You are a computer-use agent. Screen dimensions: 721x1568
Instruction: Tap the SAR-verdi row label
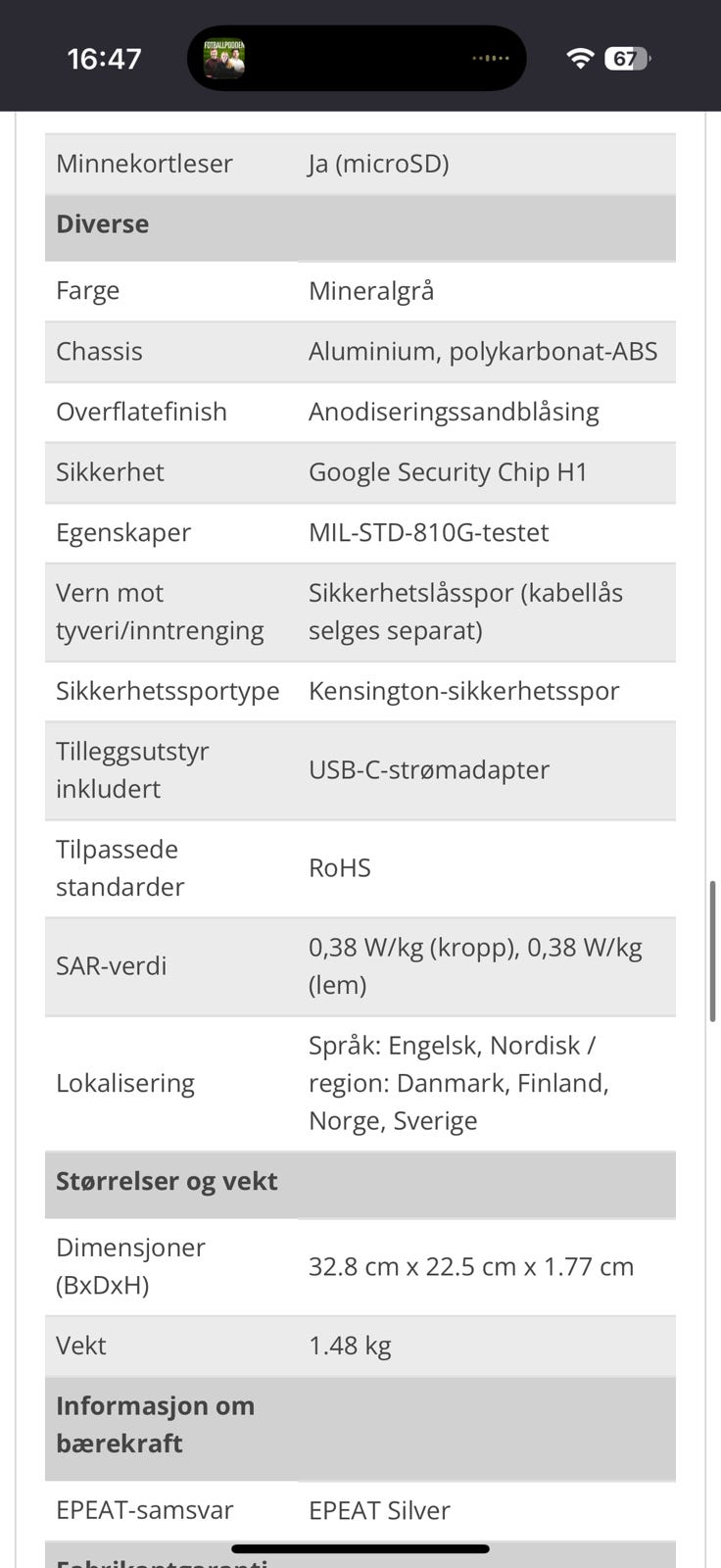click(x=112, y=966)
